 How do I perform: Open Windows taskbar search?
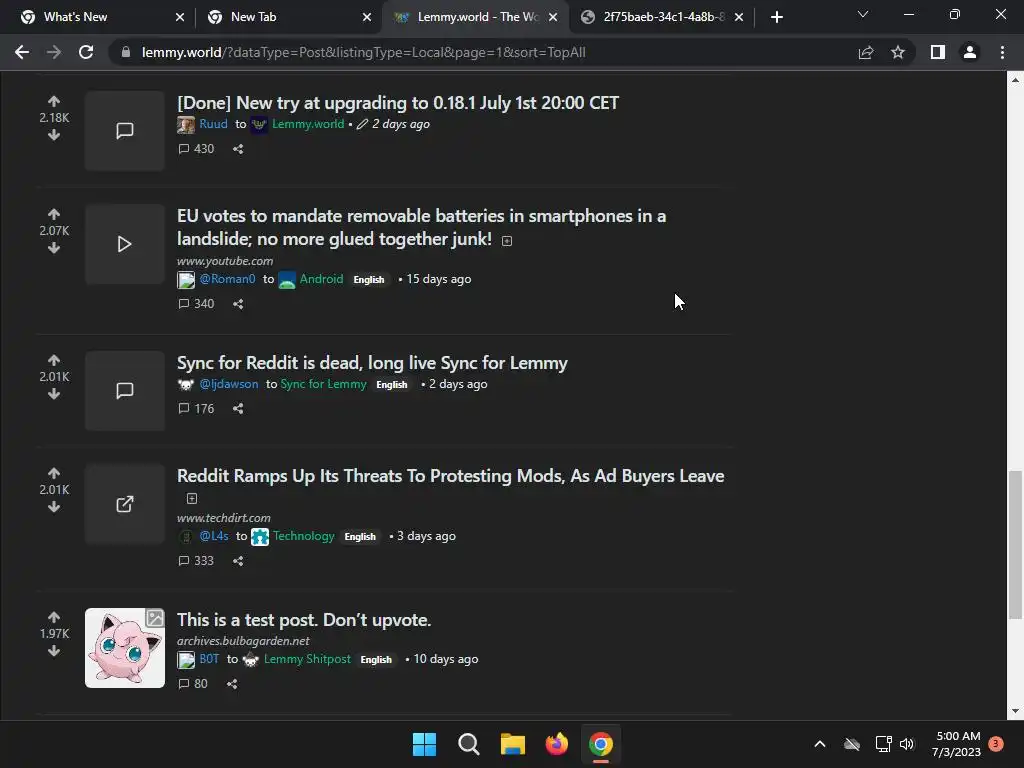(468, 744)
